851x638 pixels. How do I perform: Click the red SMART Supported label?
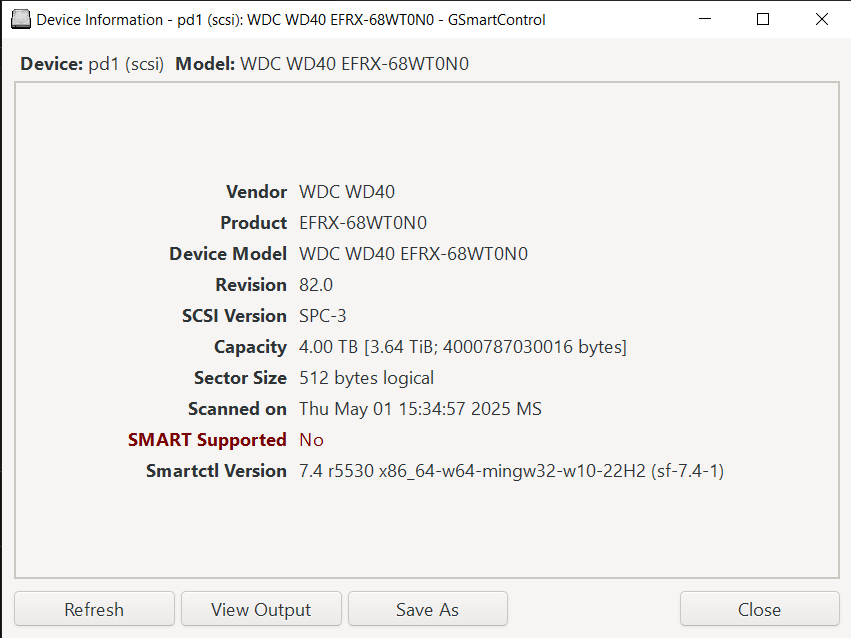click(207, 440)
